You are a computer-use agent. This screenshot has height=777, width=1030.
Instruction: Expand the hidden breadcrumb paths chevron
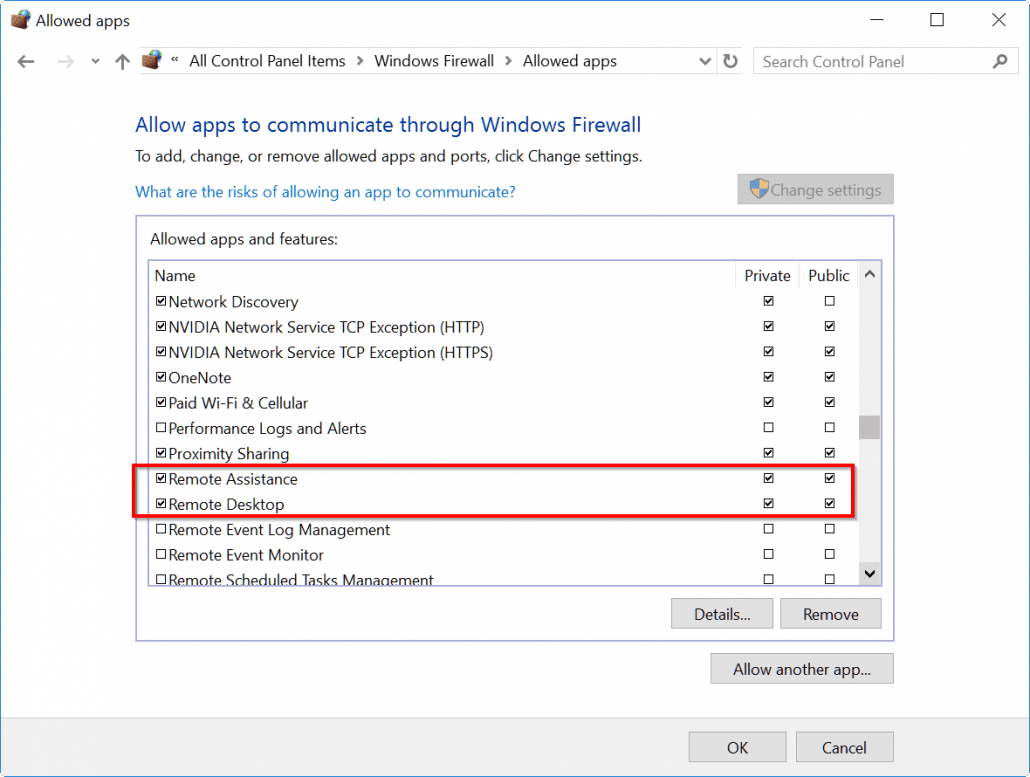(x=173, y=61)
